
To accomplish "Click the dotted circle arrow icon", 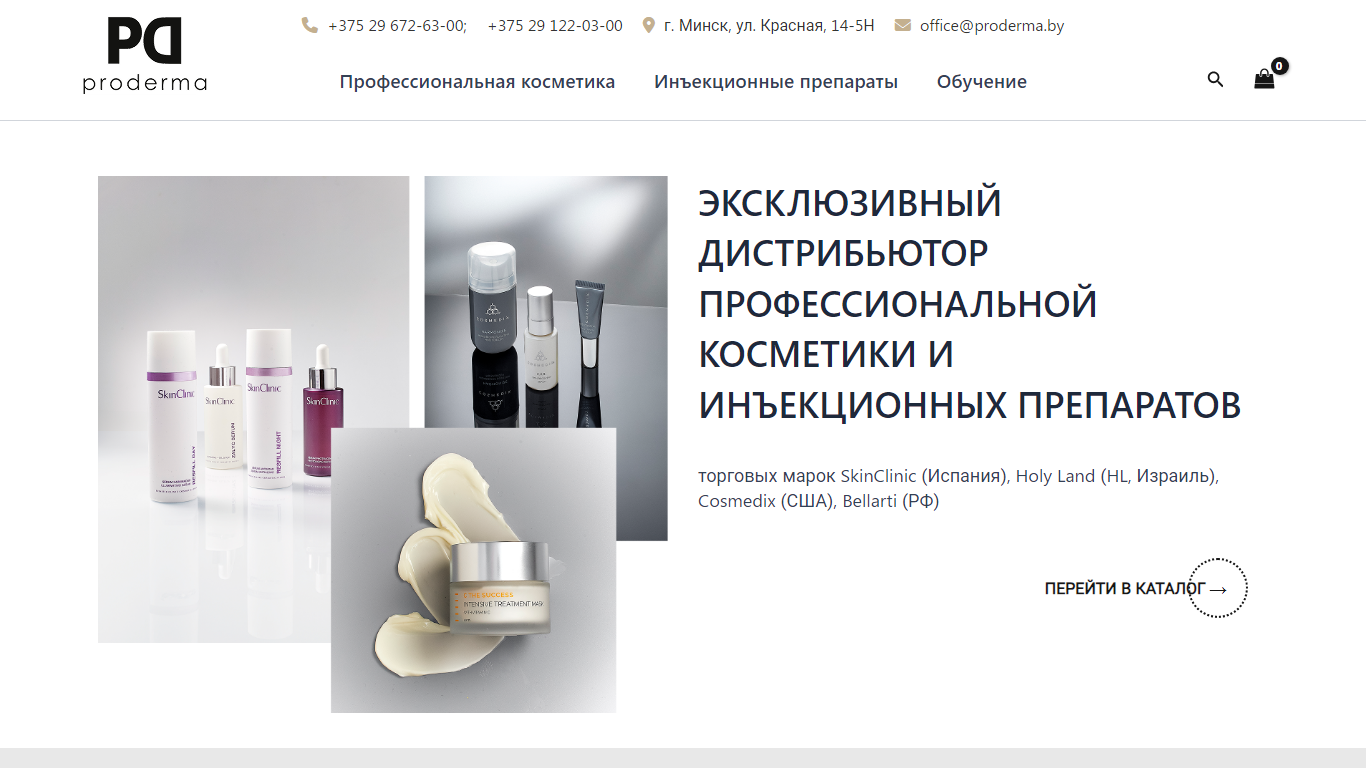I will (1218, 588).
